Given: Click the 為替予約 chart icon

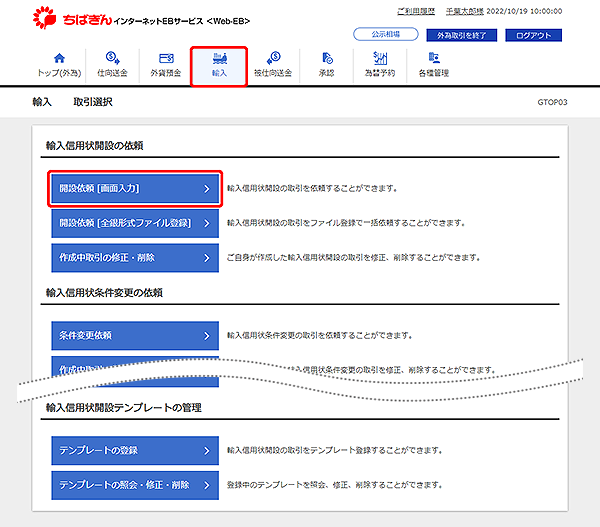Looking at the screenshot, I should coord(380,58).
